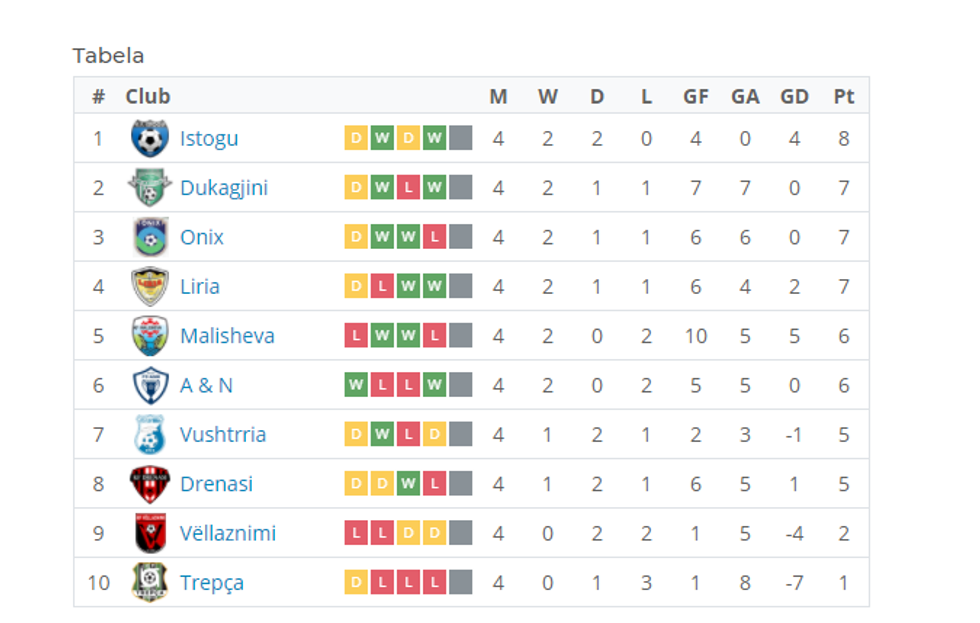This screenshot has height=623, width=980.
Task: Click the GD column header
Action: [x=794, y=97]
